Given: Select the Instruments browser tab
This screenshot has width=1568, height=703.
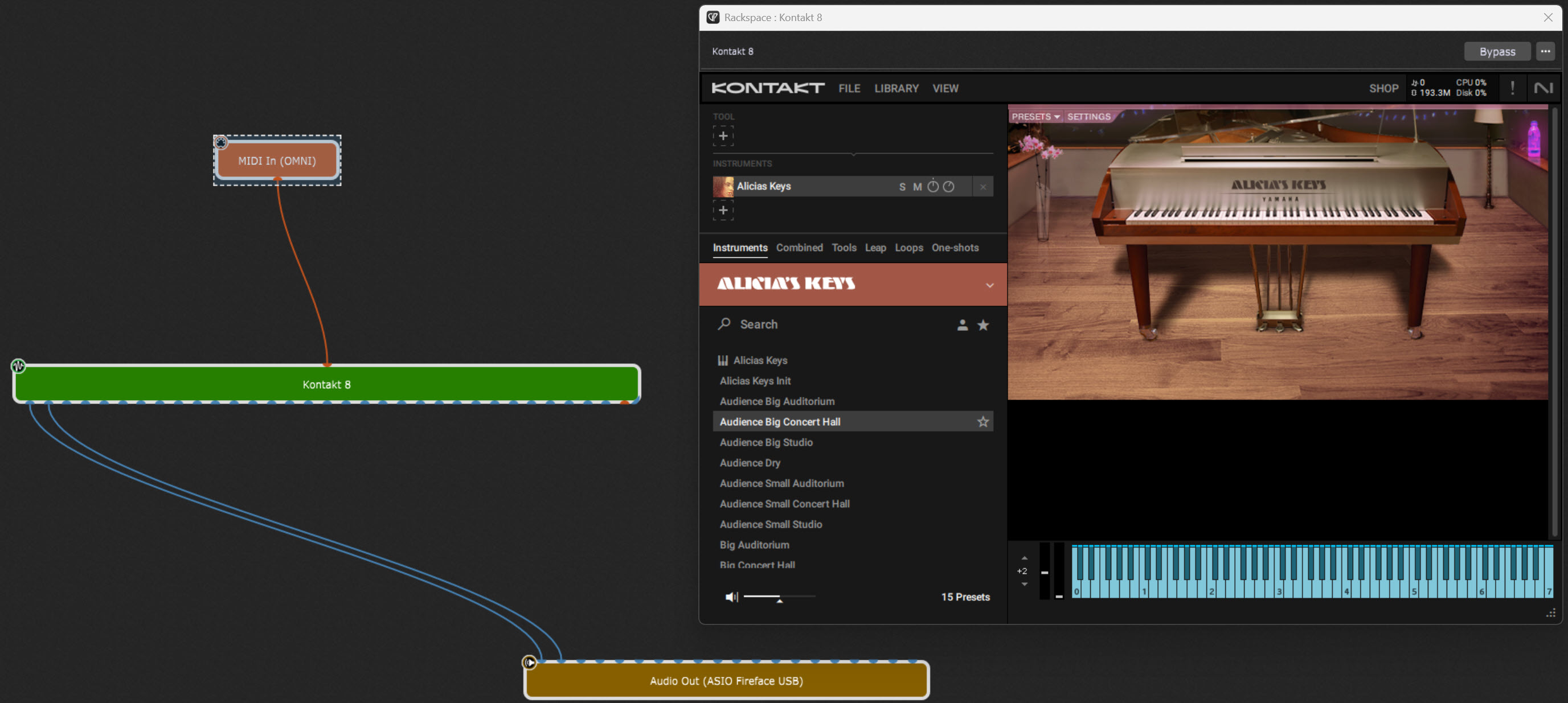Looking at the screenshot, I should 740,248.
